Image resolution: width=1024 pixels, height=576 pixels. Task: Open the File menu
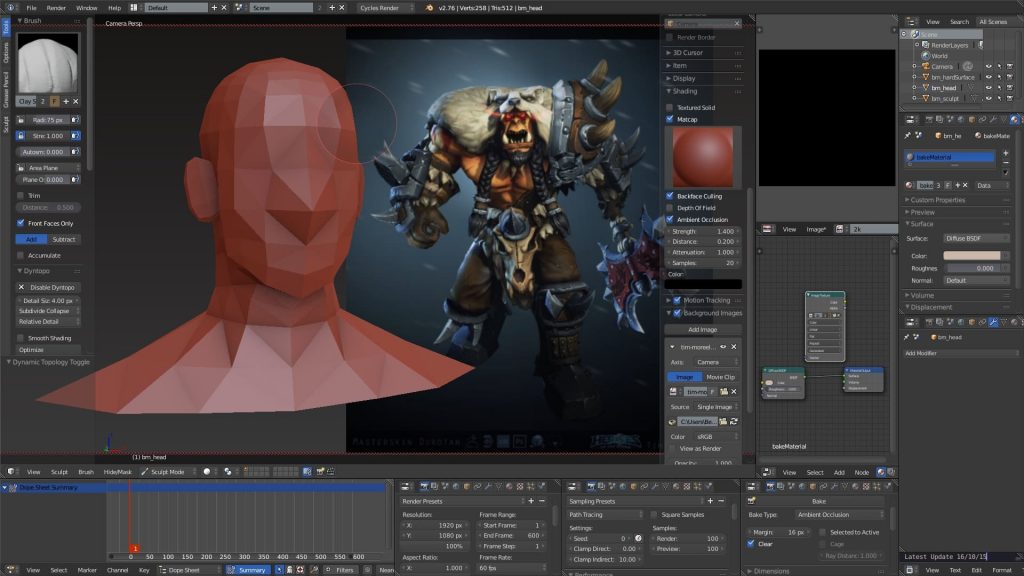(x=31, y=8)
